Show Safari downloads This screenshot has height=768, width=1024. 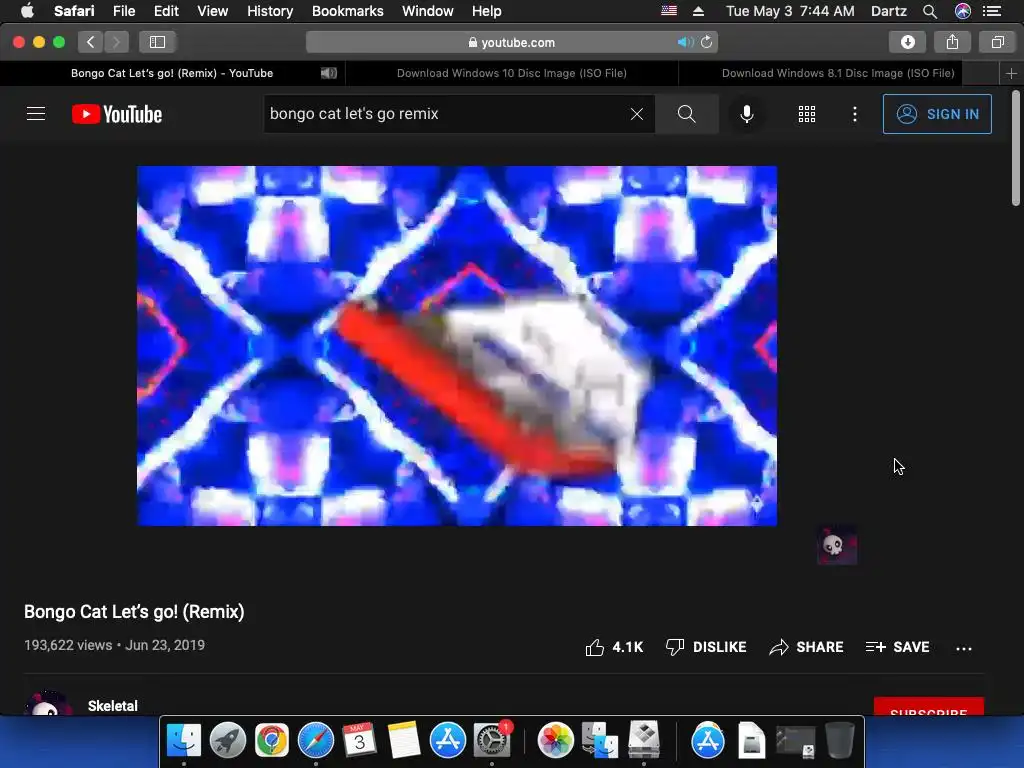[x=907, y=42]
